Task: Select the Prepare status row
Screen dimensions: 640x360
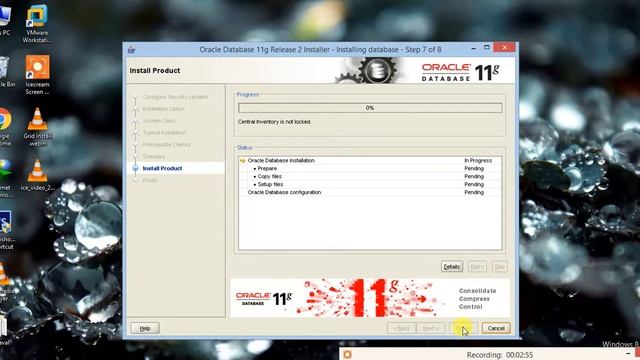Action: click(x=370, y=169)
